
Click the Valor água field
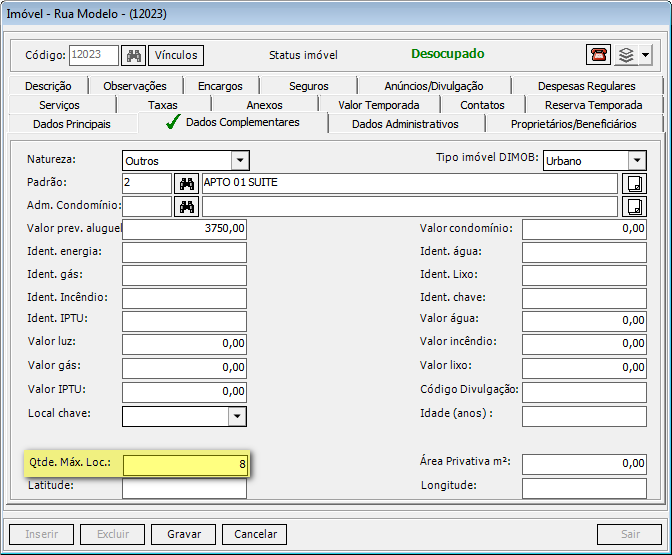[x=584, y=321]
